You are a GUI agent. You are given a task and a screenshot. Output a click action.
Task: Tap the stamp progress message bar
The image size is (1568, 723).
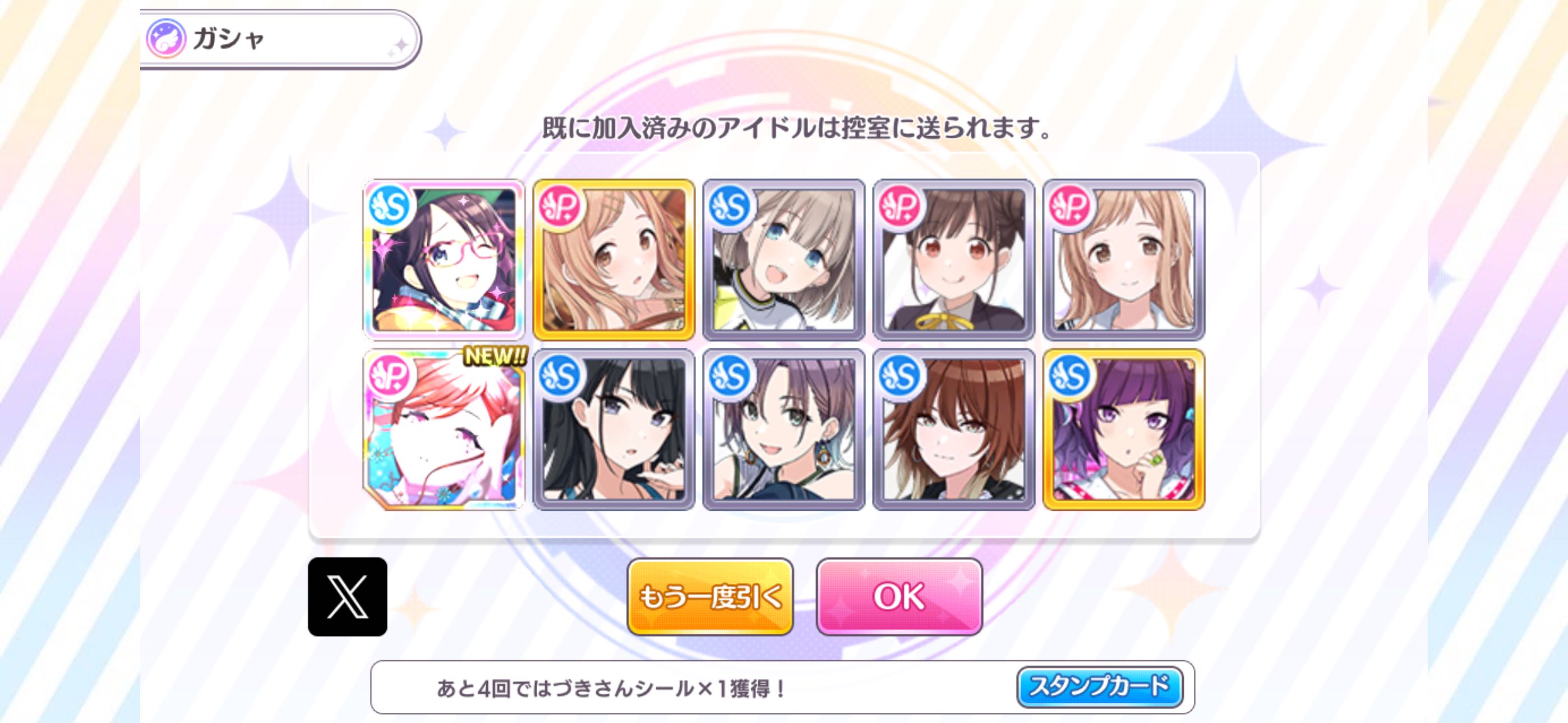[782, 687]
